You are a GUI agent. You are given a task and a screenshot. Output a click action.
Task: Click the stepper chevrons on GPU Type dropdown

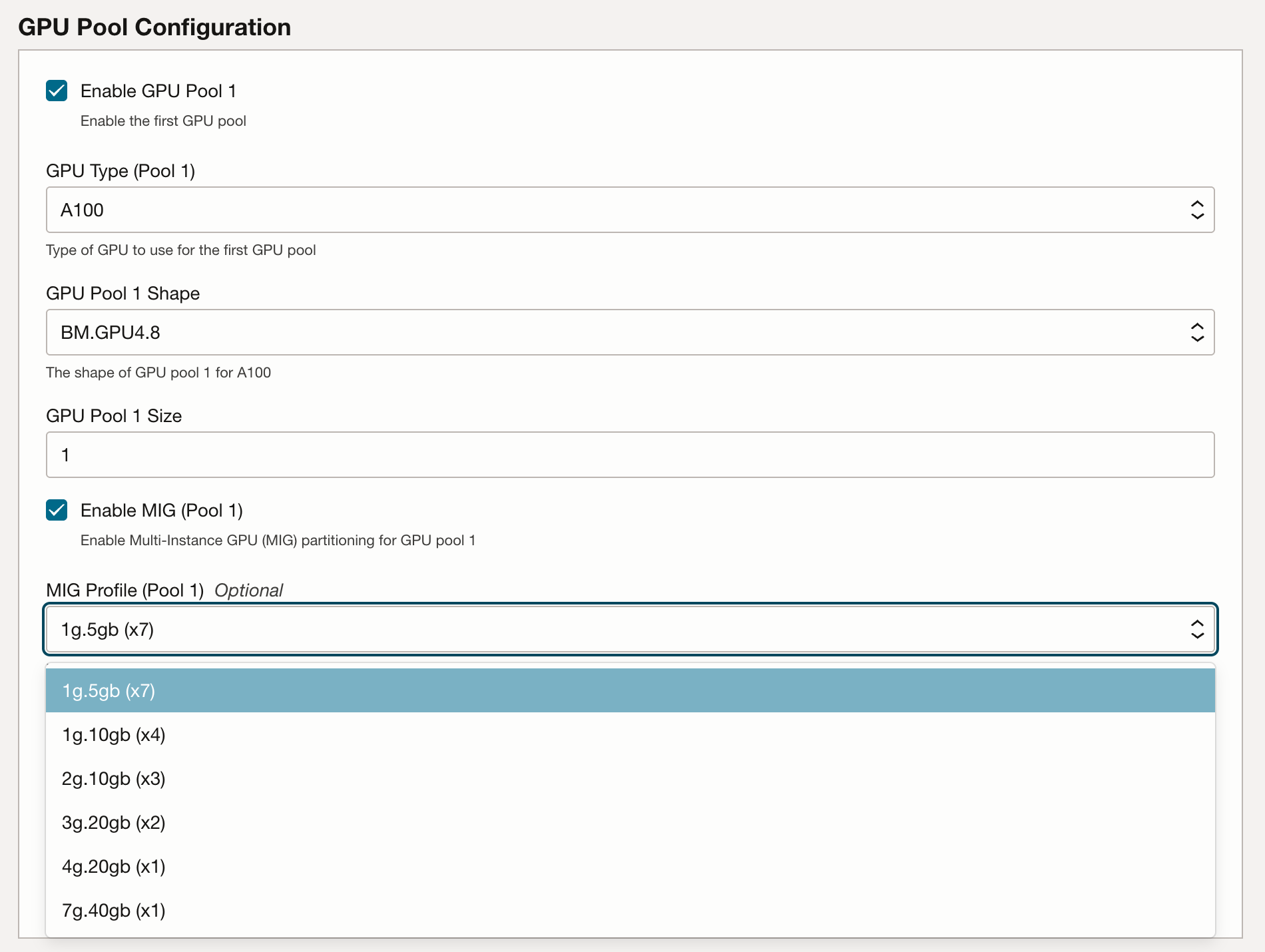pyautogui.click(x=1196, y=210)
